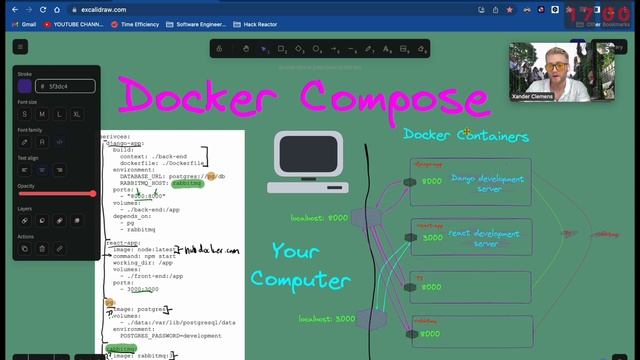
Task: Align text to the left
Action: pos(24,170)
